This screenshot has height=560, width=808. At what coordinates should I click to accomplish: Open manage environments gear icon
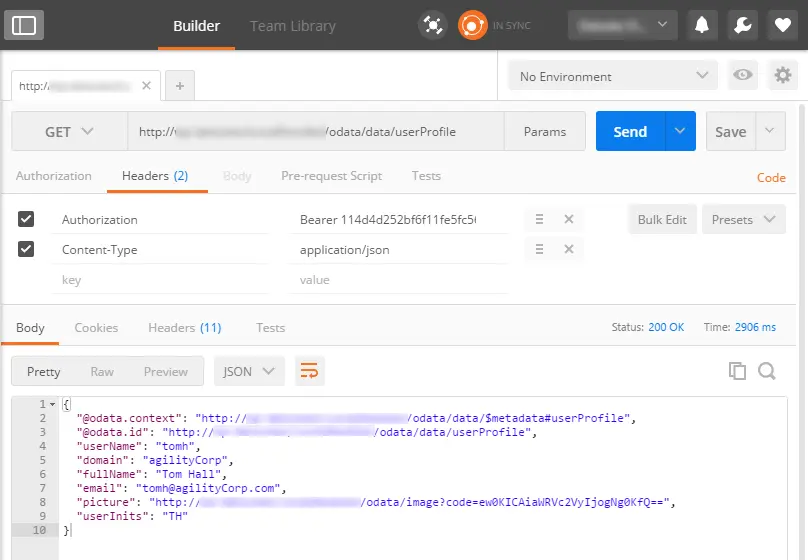click(783, 75)
